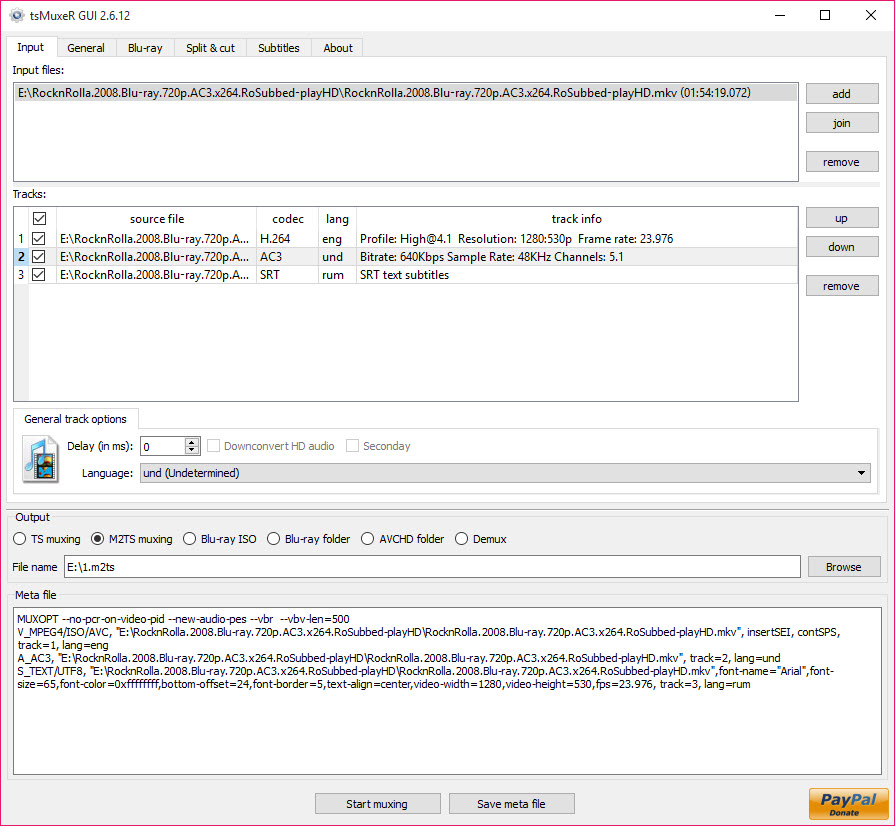895x826 pixels.
Task: Click remove button beside Input files list
Action: pos(841,162)
